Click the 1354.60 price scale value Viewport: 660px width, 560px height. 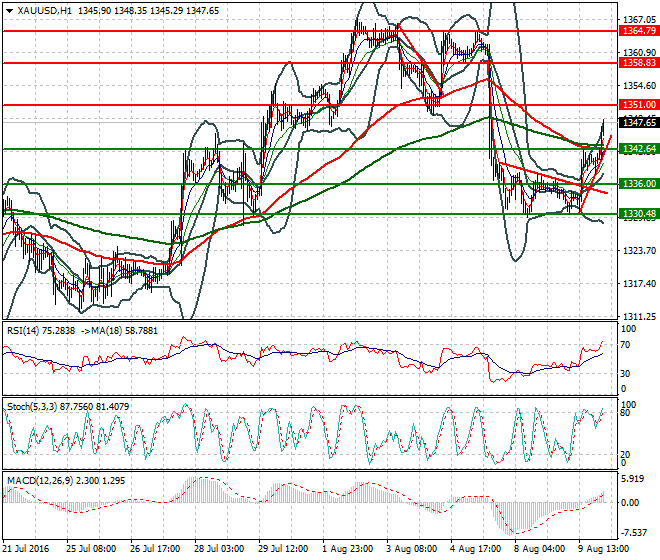point(639,85)
